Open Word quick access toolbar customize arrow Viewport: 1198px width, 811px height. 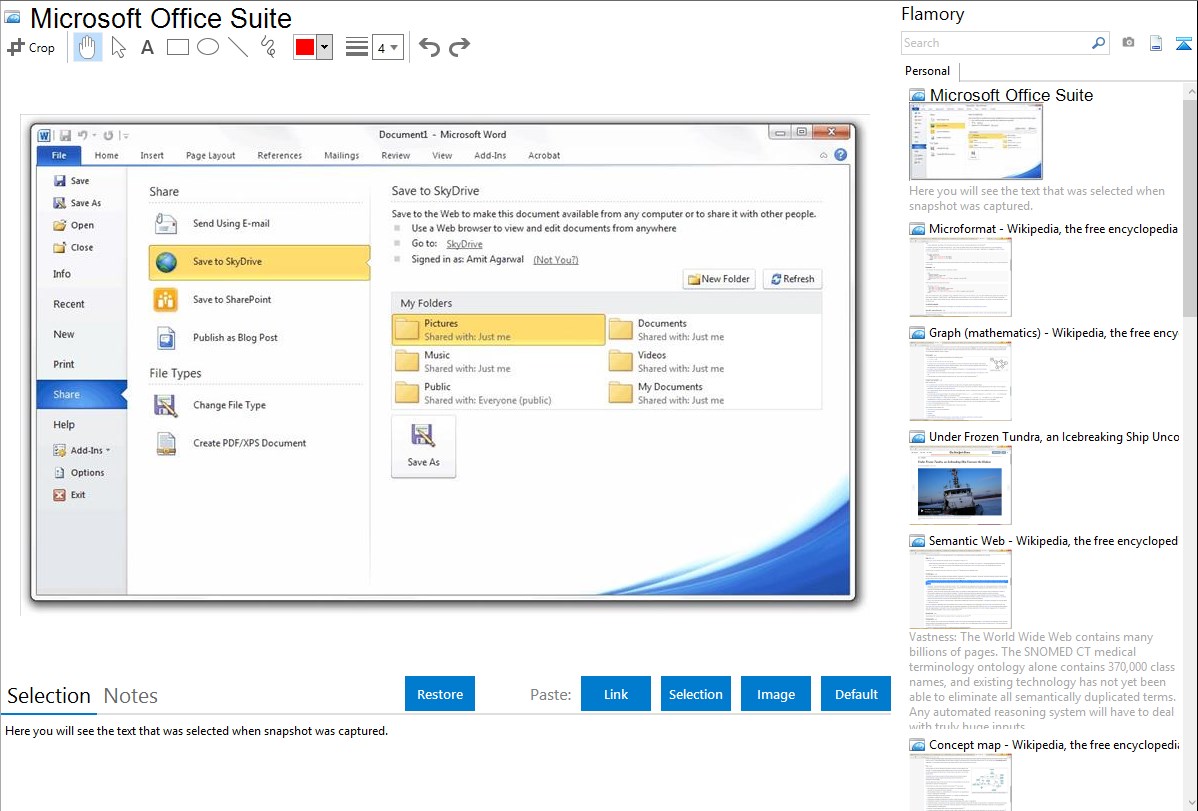pos(125,135)
